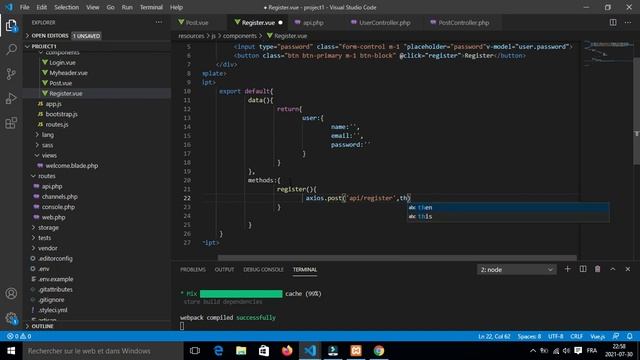Open the Terminal menu
This screenshot has width=640, height=360.
pyautogui.click(x=151, y=7)
